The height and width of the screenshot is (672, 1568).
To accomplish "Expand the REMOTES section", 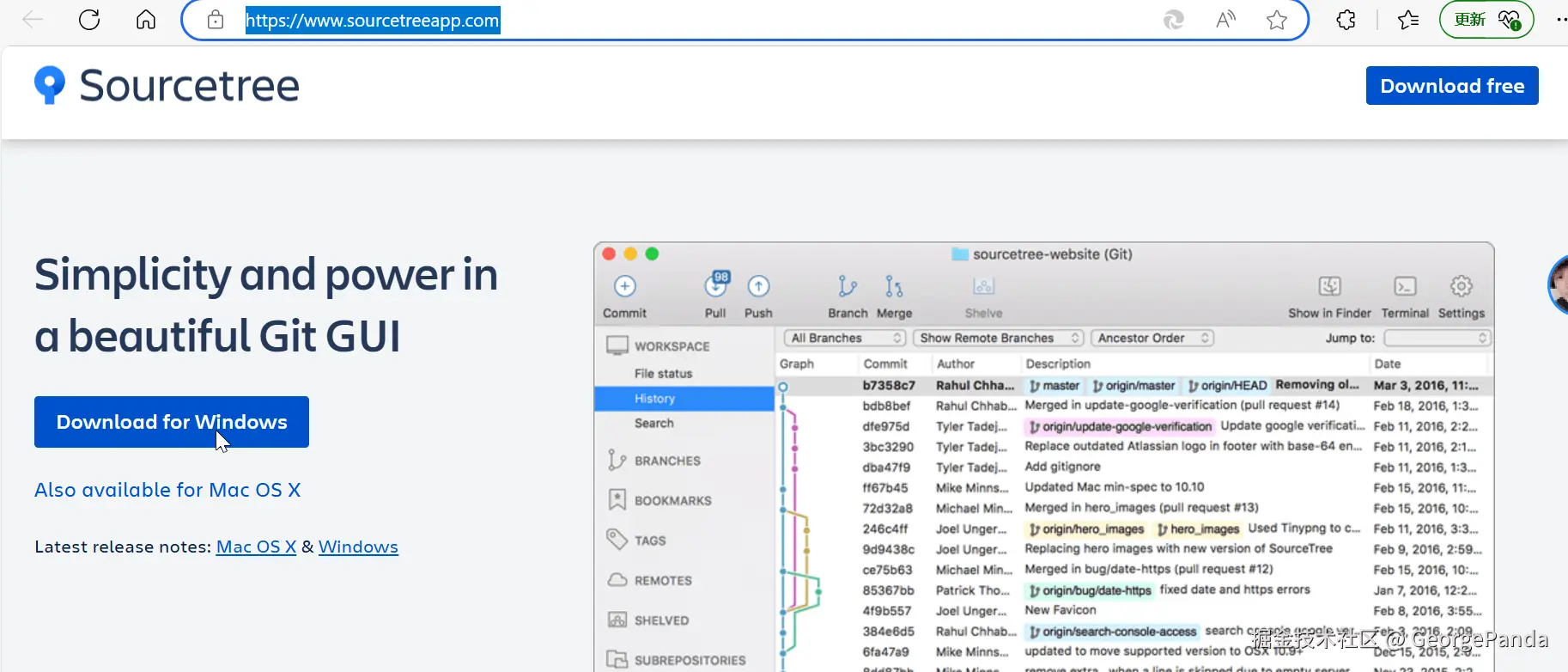I will point(663,580).
